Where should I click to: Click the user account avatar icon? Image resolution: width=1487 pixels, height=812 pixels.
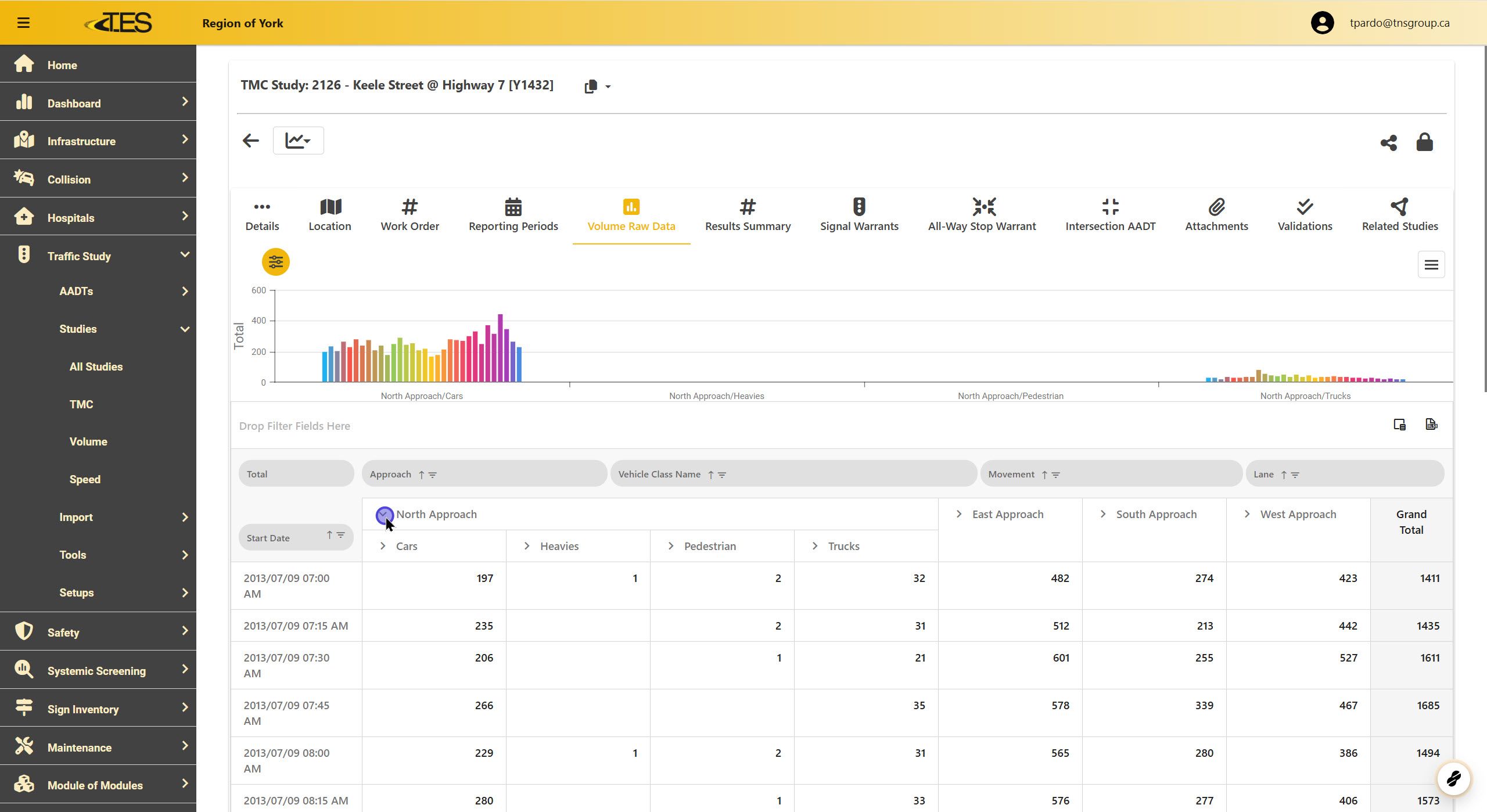(1322, 23)
